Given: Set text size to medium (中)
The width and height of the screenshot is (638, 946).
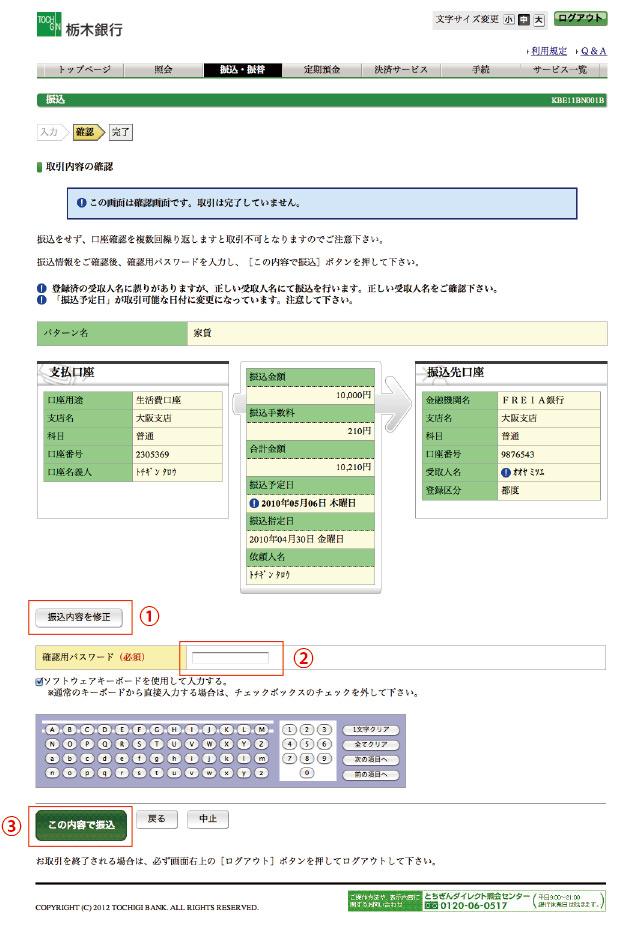Looking at the screenshot, I should [523, 20].
